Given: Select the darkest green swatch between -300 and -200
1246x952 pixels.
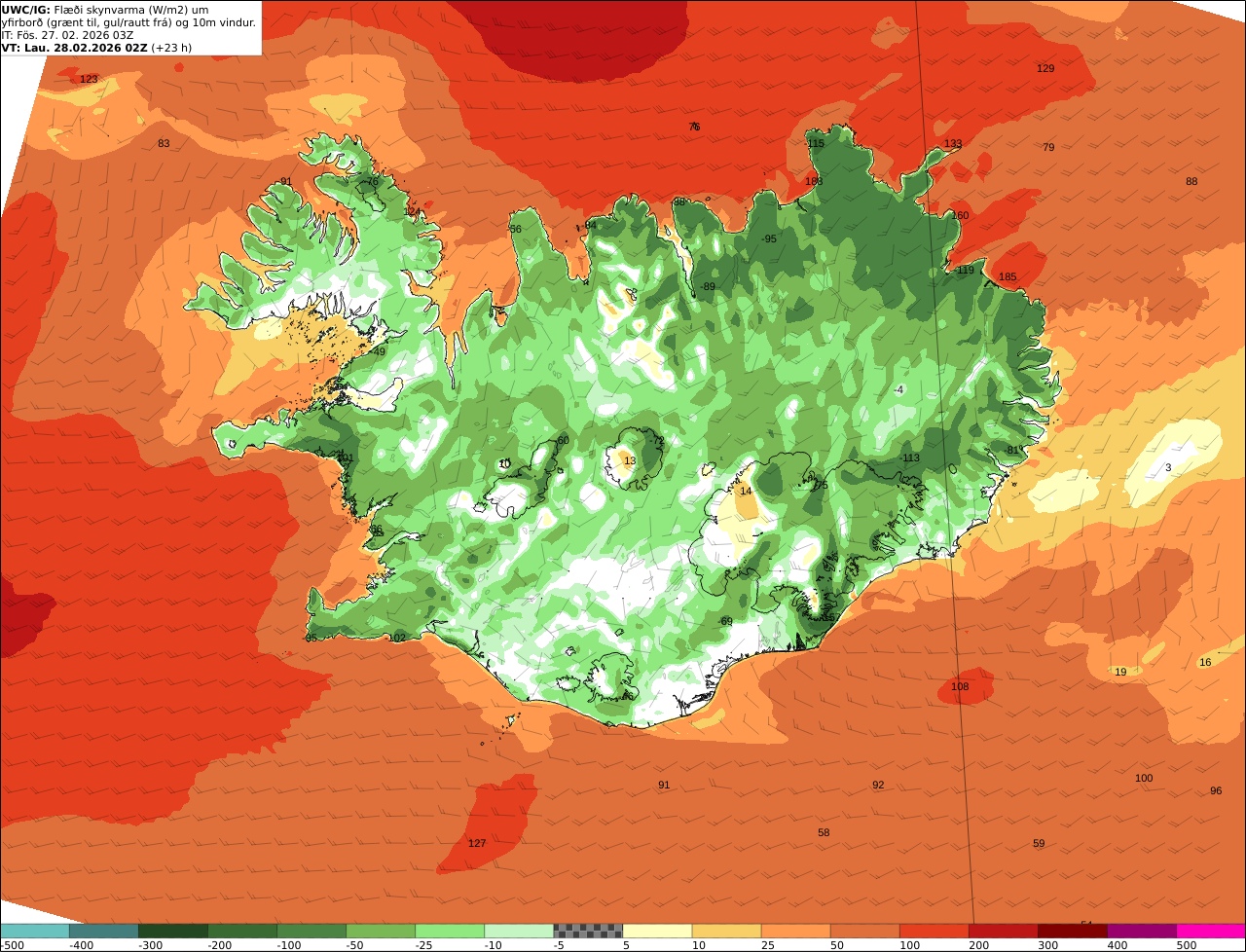Looking at the screenshot, I should 173,931.
